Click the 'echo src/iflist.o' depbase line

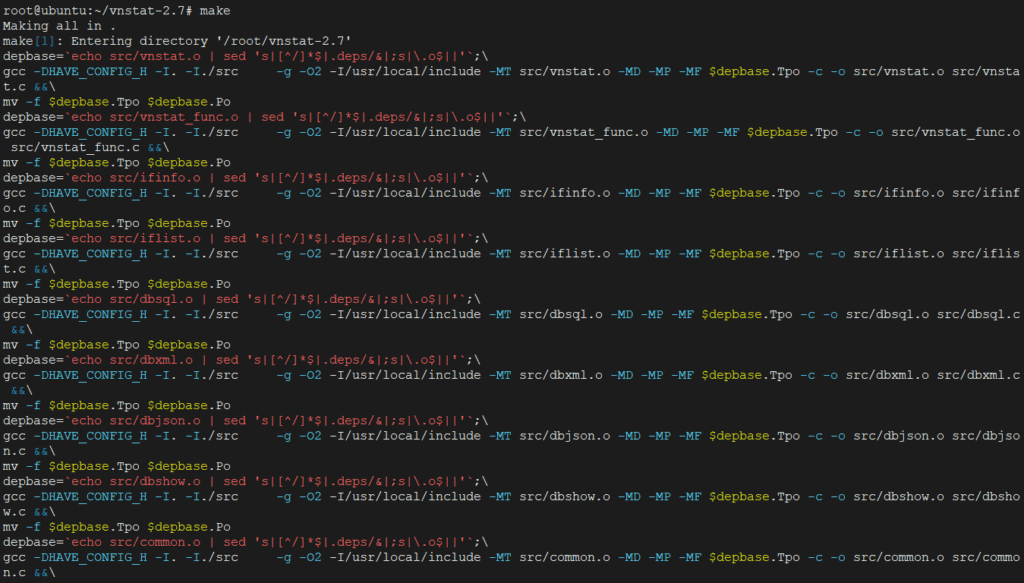(x=246, y=238)
